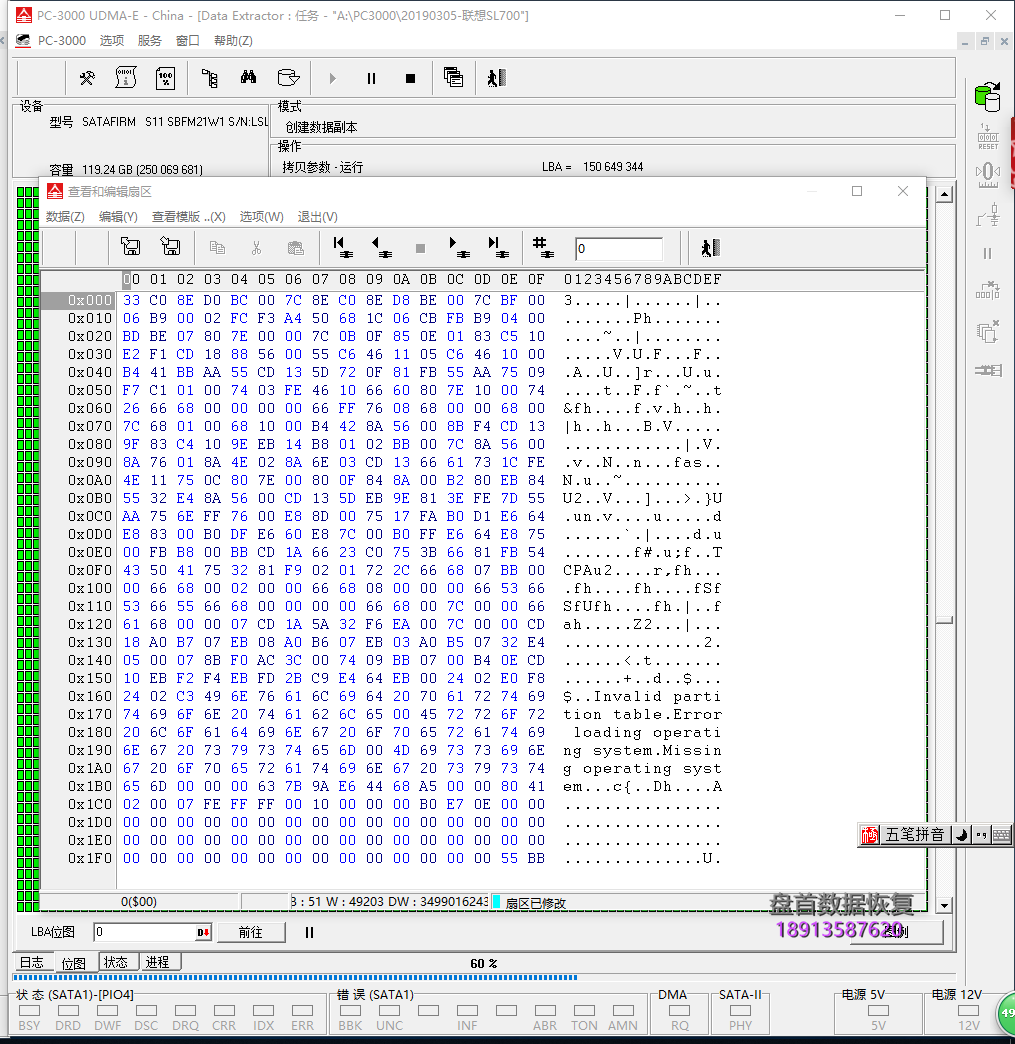Viewport: 1015px width, 1044px height.
Task: Open the soft keyboard from the IME bar
Action: [1001, 835]
